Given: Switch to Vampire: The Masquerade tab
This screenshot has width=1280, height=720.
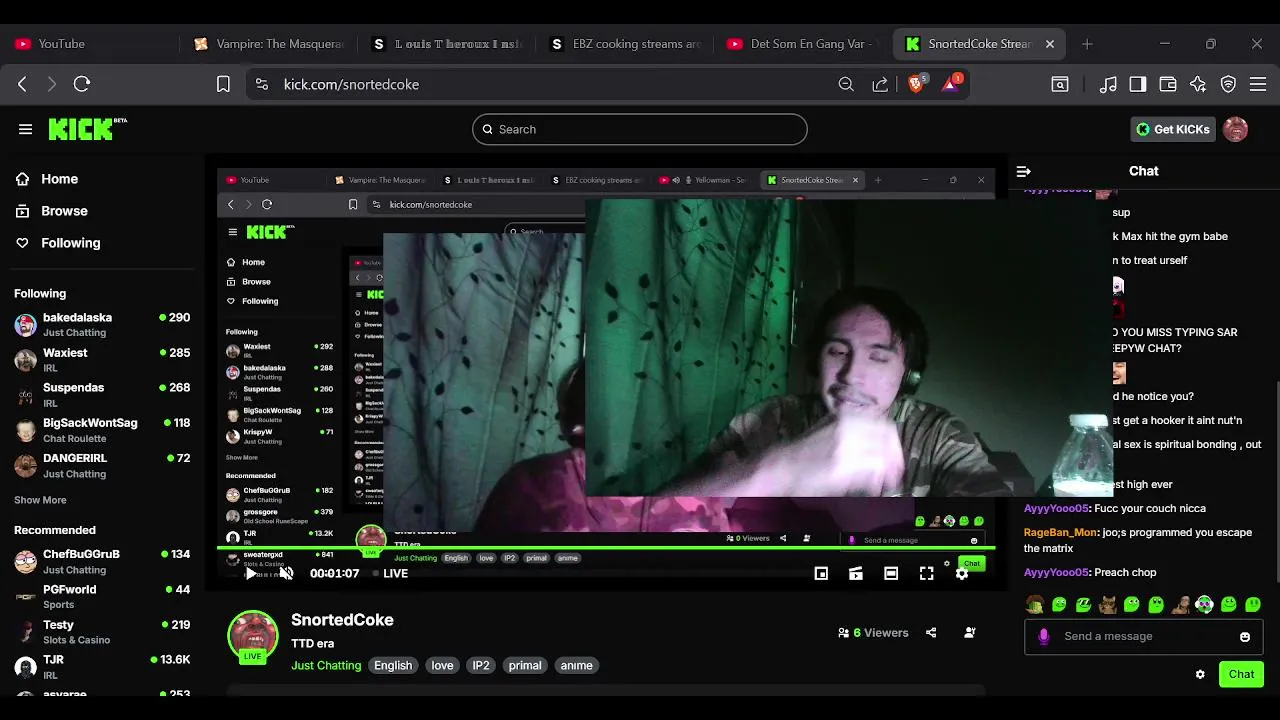Looking at the screenshot, I should 272,44.
